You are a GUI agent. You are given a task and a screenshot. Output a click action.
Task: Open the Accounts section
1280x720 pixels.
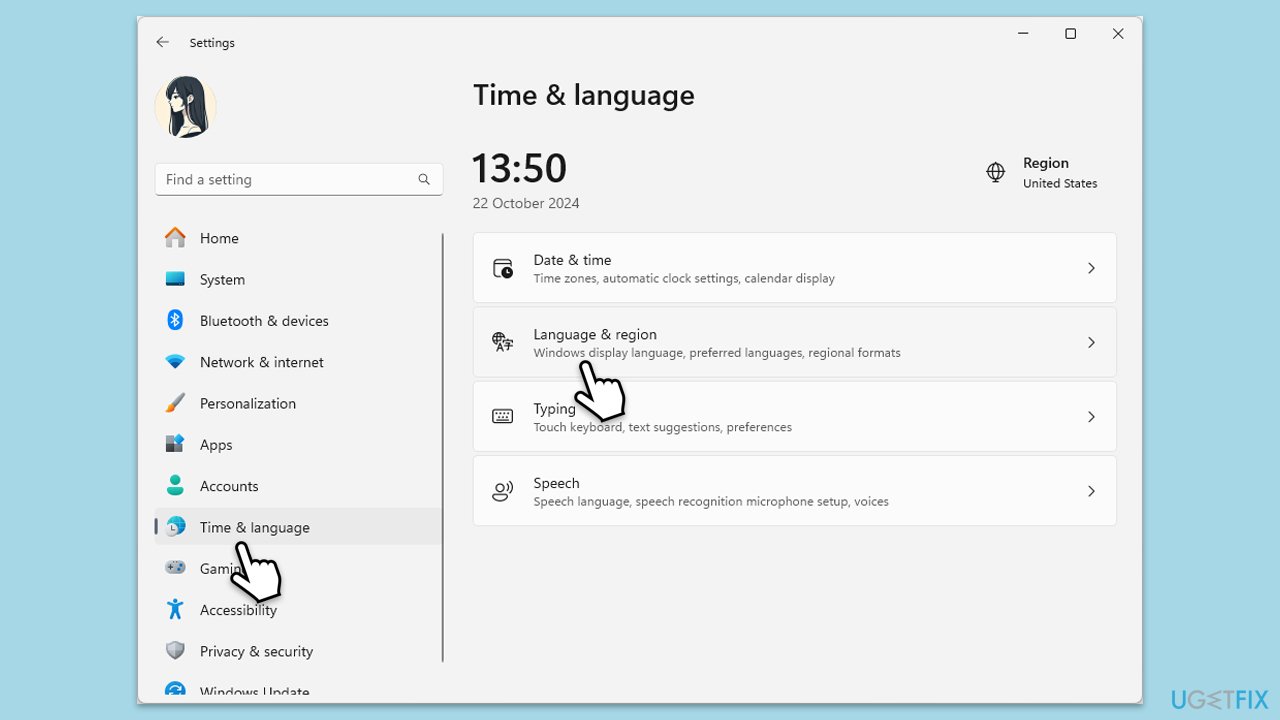point(299,486)
